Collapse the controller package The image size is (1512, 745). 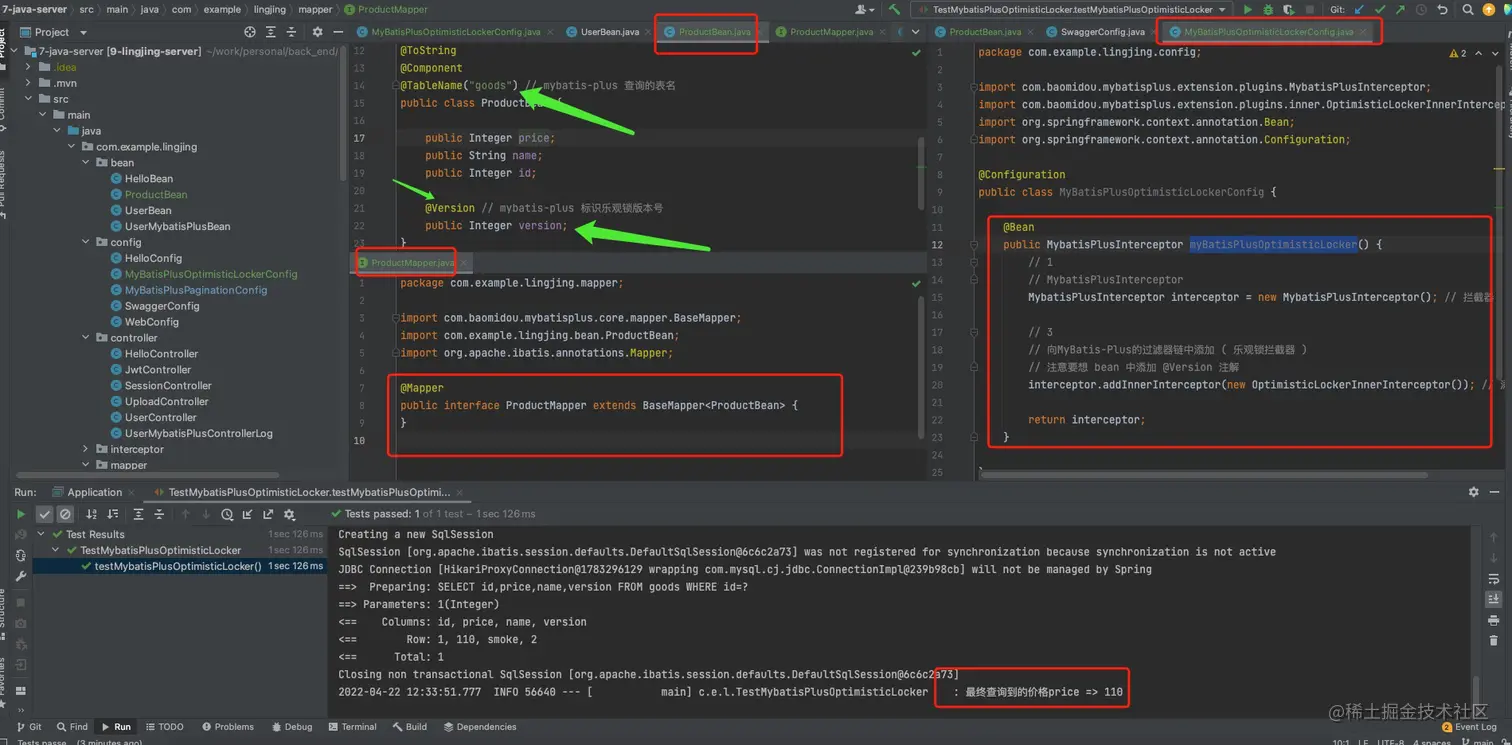tap(85, 338)
